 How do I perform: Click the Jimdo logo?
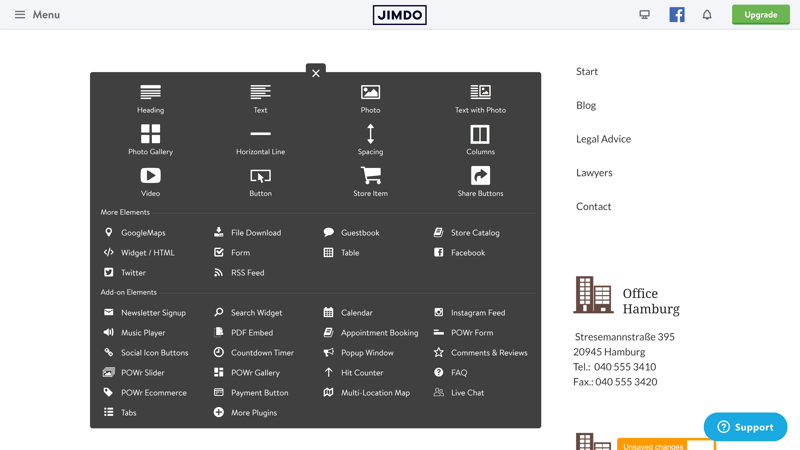[x=399, y=15]
